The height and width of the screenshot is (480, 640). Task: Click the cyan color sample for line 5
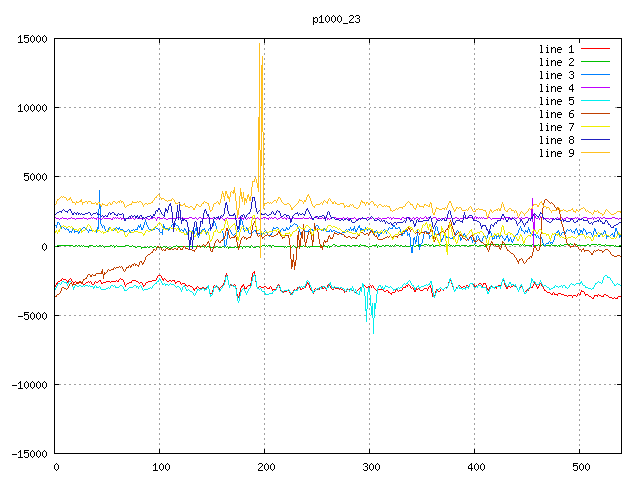596,101
